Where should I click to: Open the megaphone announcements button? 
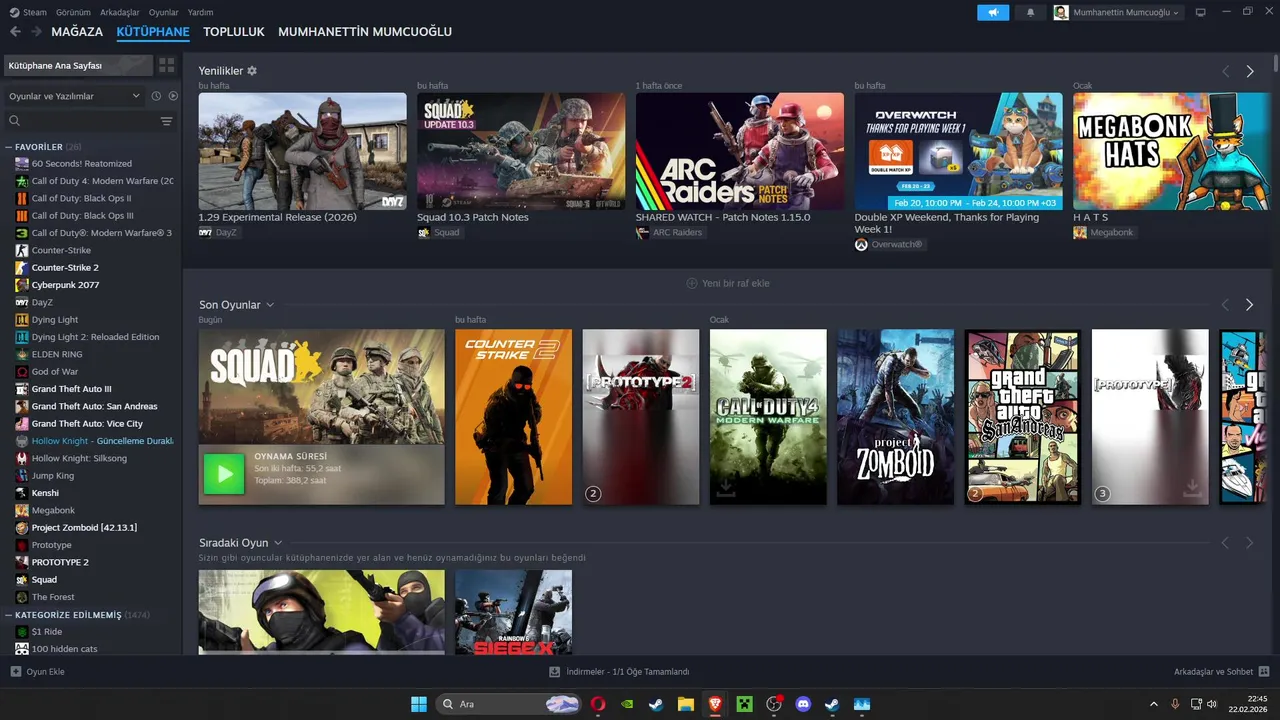(993, 12)
